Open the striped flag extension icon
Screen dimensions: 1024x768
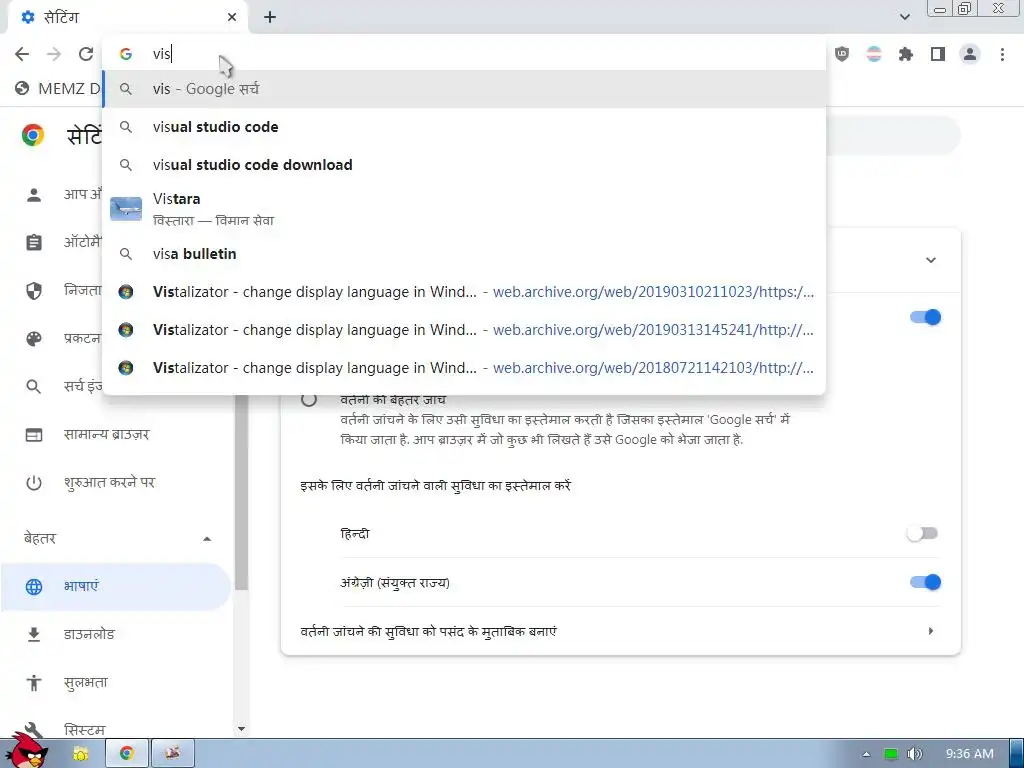click(x=874, y=54)
